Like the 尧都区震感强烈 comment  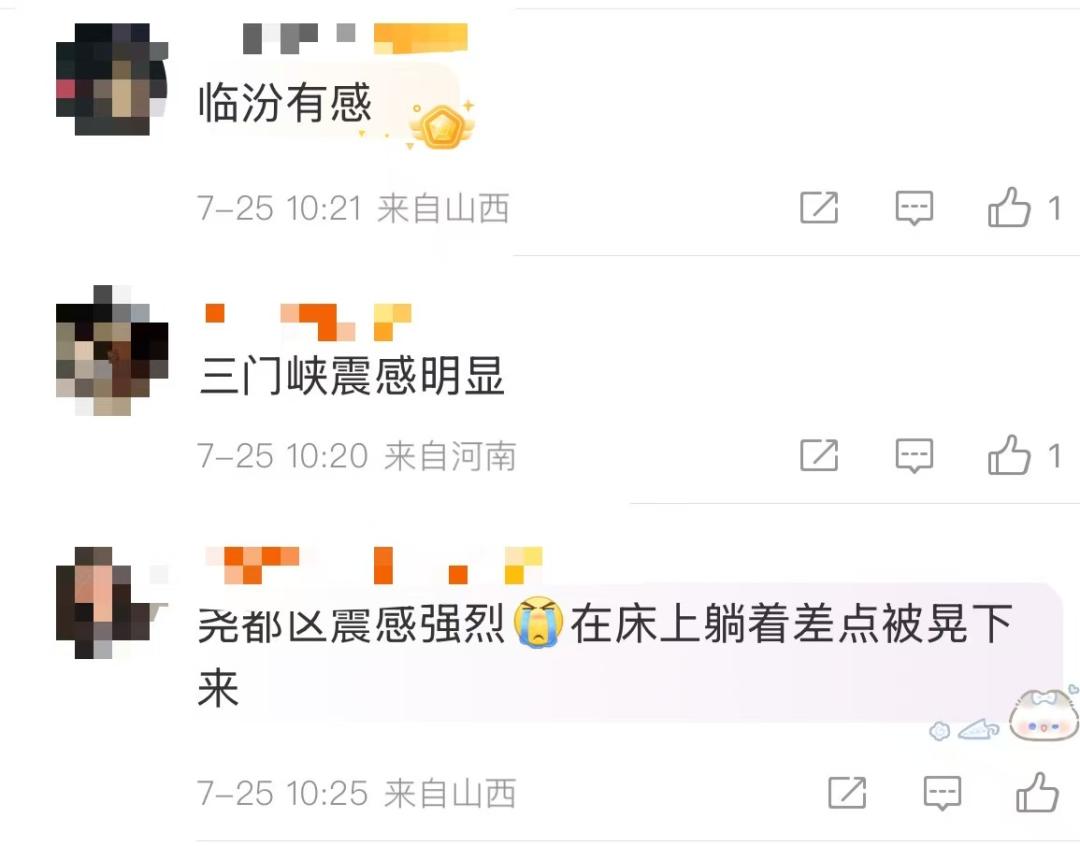pyautogui.click(x=1037, y=792)
